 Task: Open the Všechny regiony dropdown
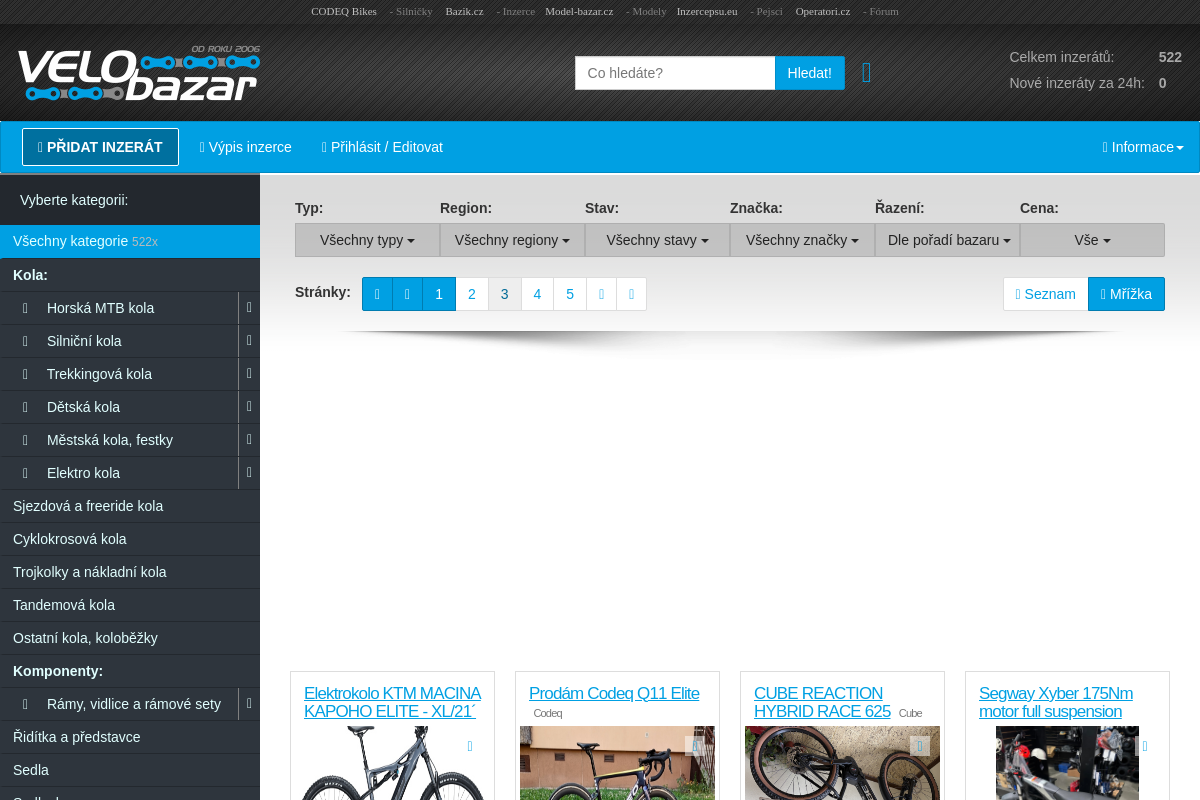point(512,240)
